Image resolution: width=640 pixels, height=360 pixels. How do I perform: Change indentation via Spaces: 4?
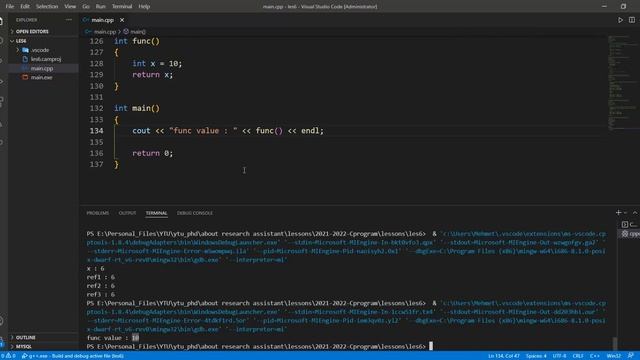536,356
